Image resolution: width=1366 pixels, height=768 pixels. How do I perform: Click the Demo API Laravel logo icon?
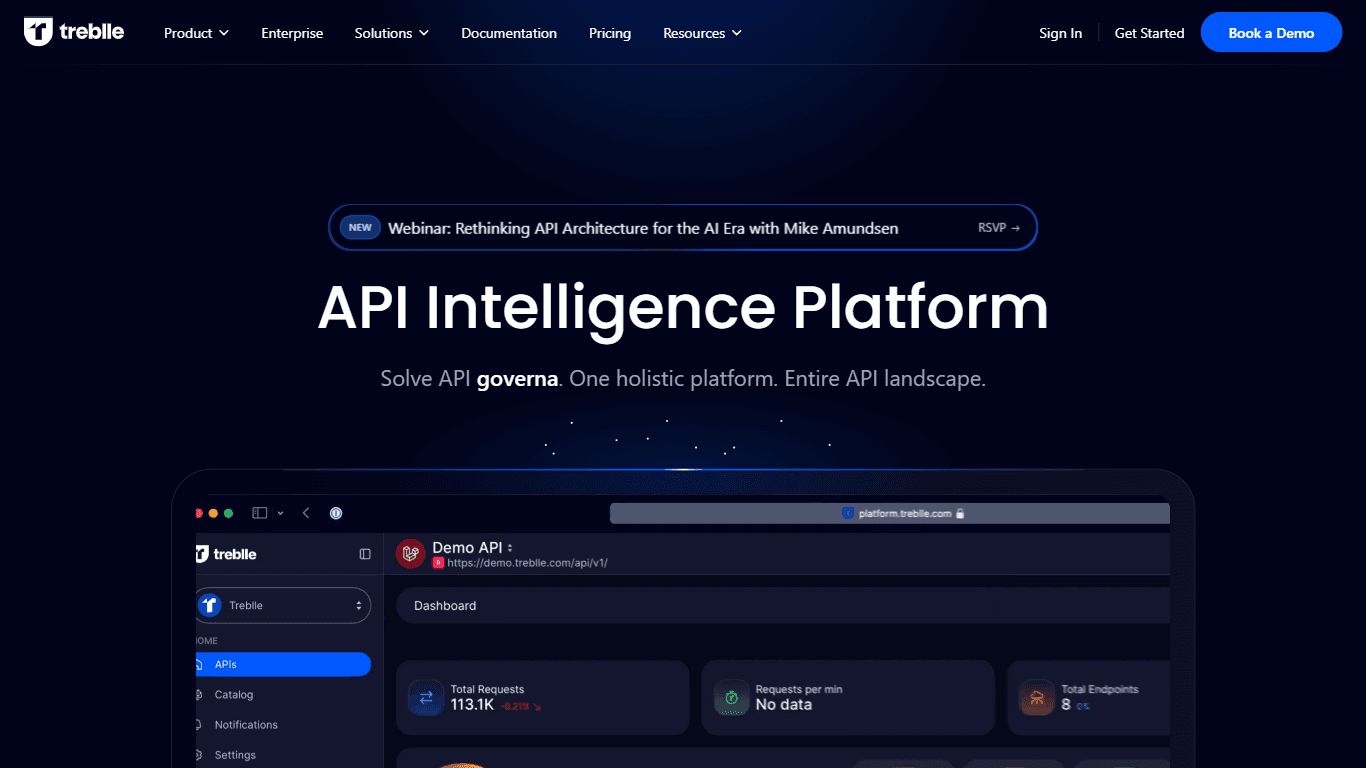(411, 554)
